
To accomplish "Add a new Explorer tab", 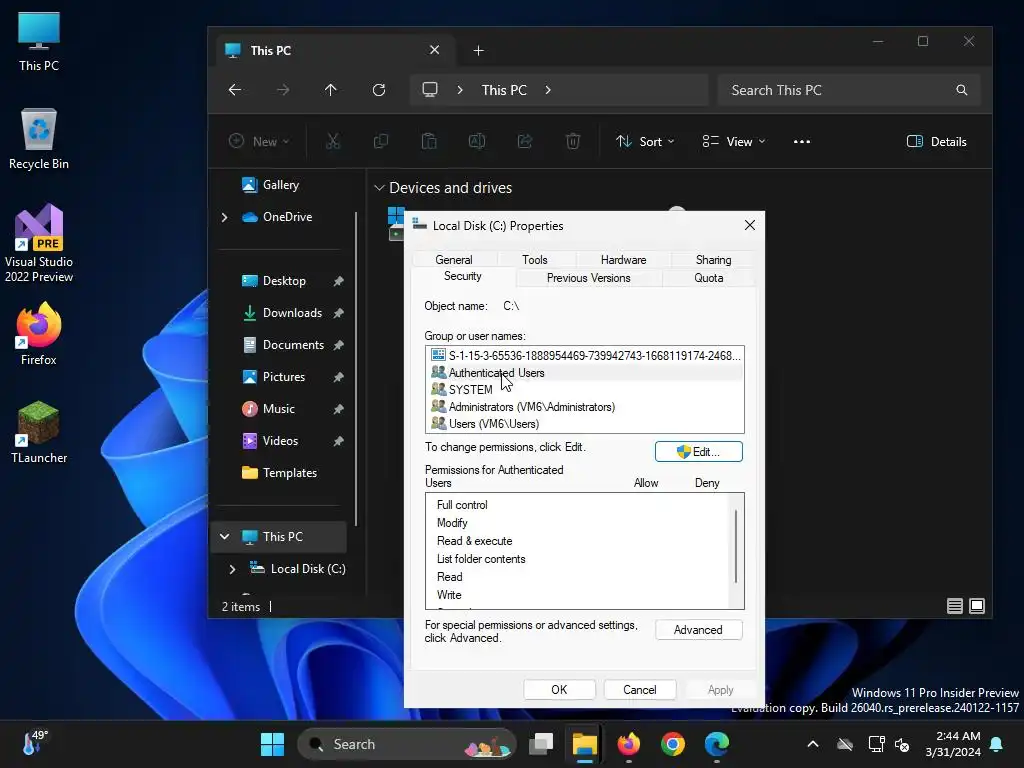I will [479, 51].
